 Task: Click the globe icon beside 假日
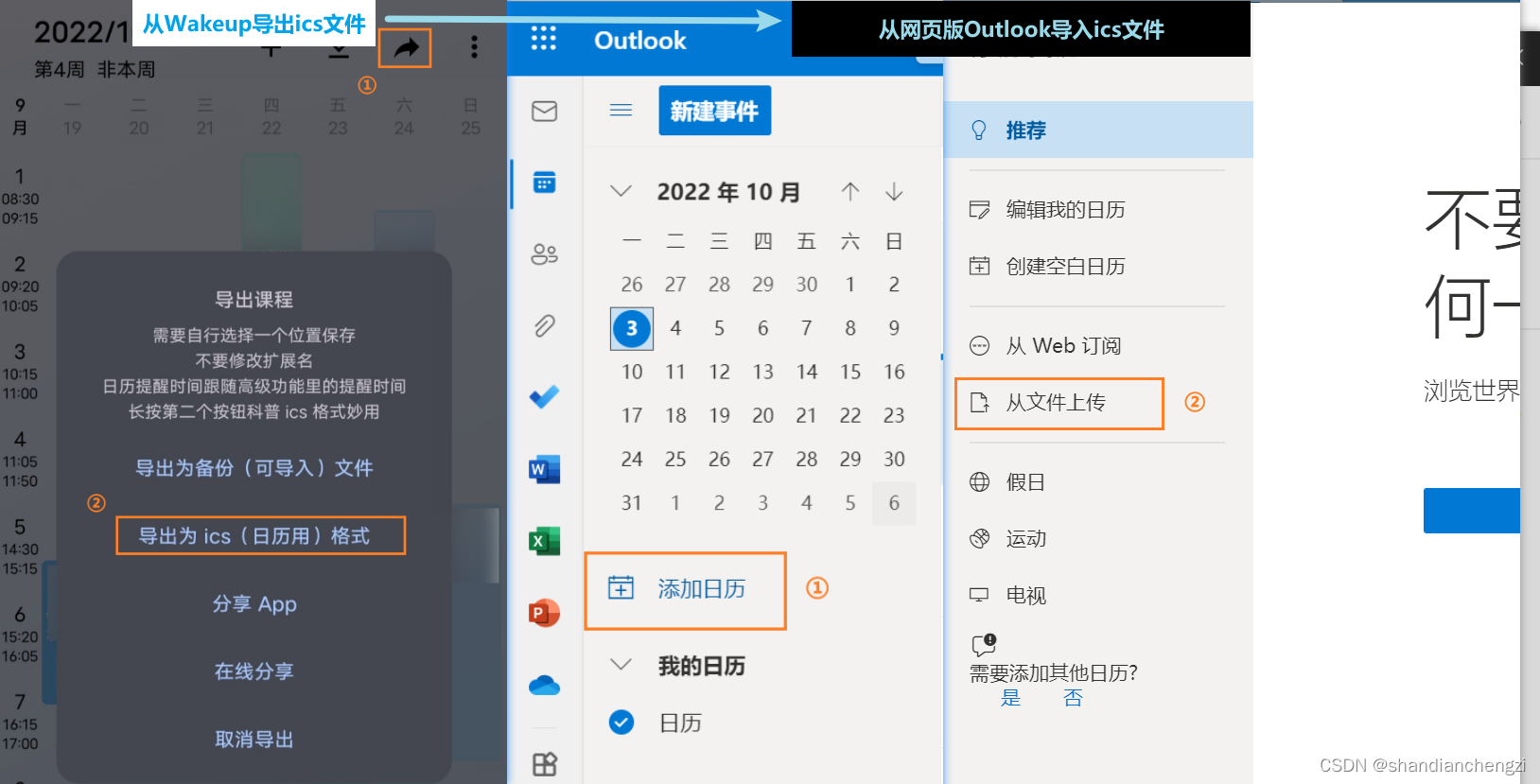(x=980, y=482)
